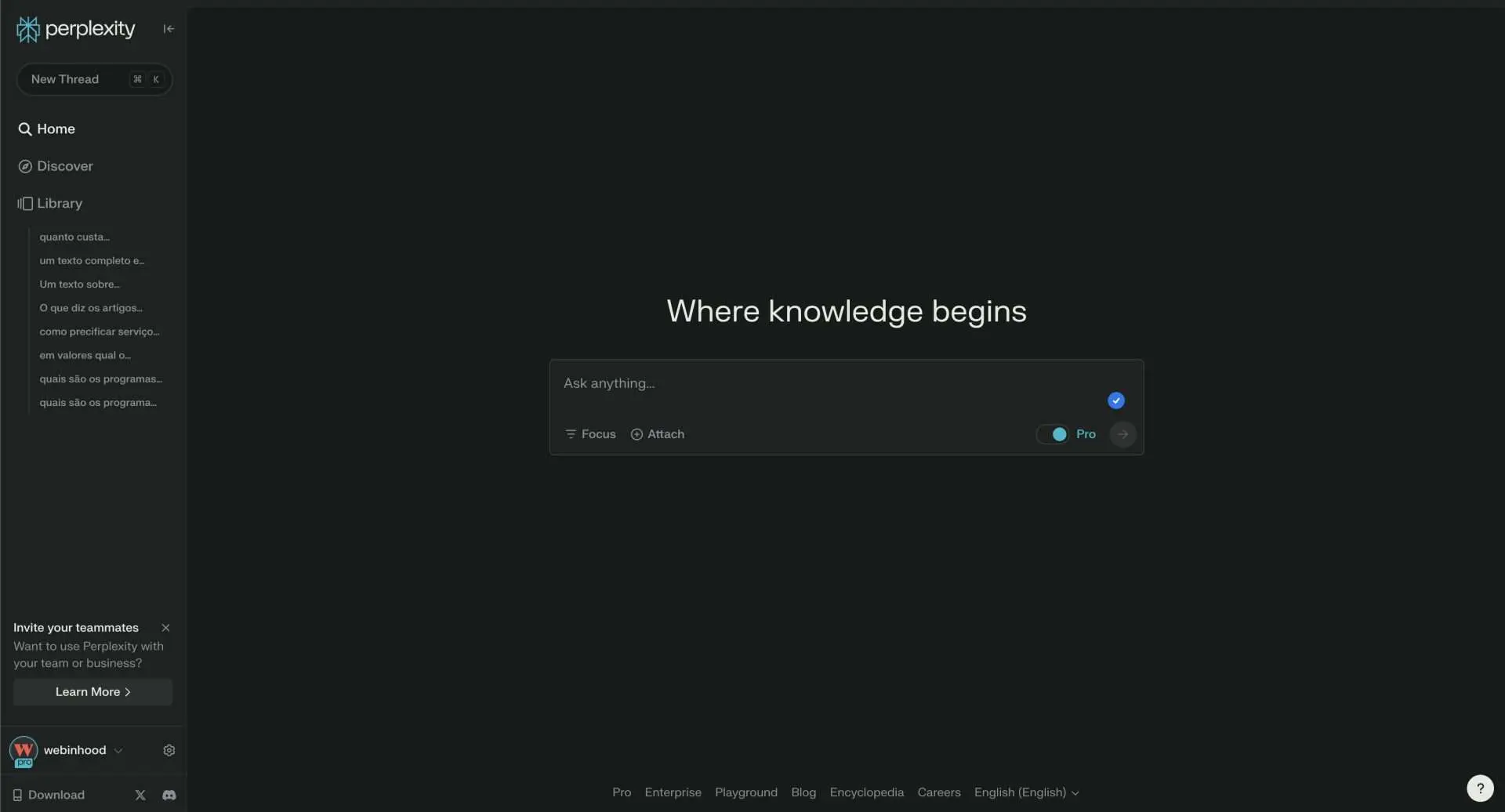The image size is (1505, 812).
Task: Open the English language dropdown
Action: 1026,792
